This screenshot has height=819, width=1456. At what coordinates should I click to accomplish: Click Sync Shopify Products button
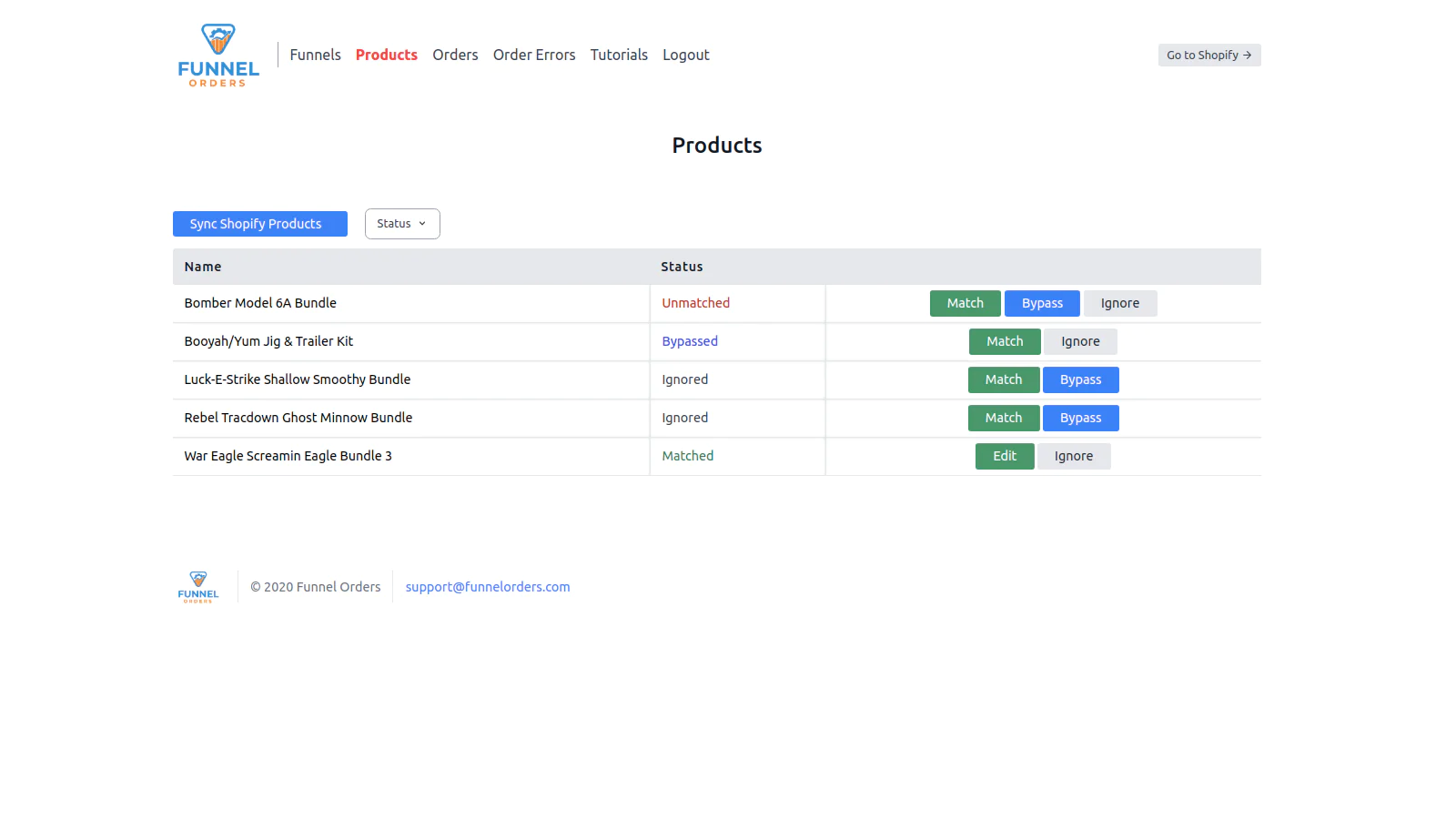[260, 224]
